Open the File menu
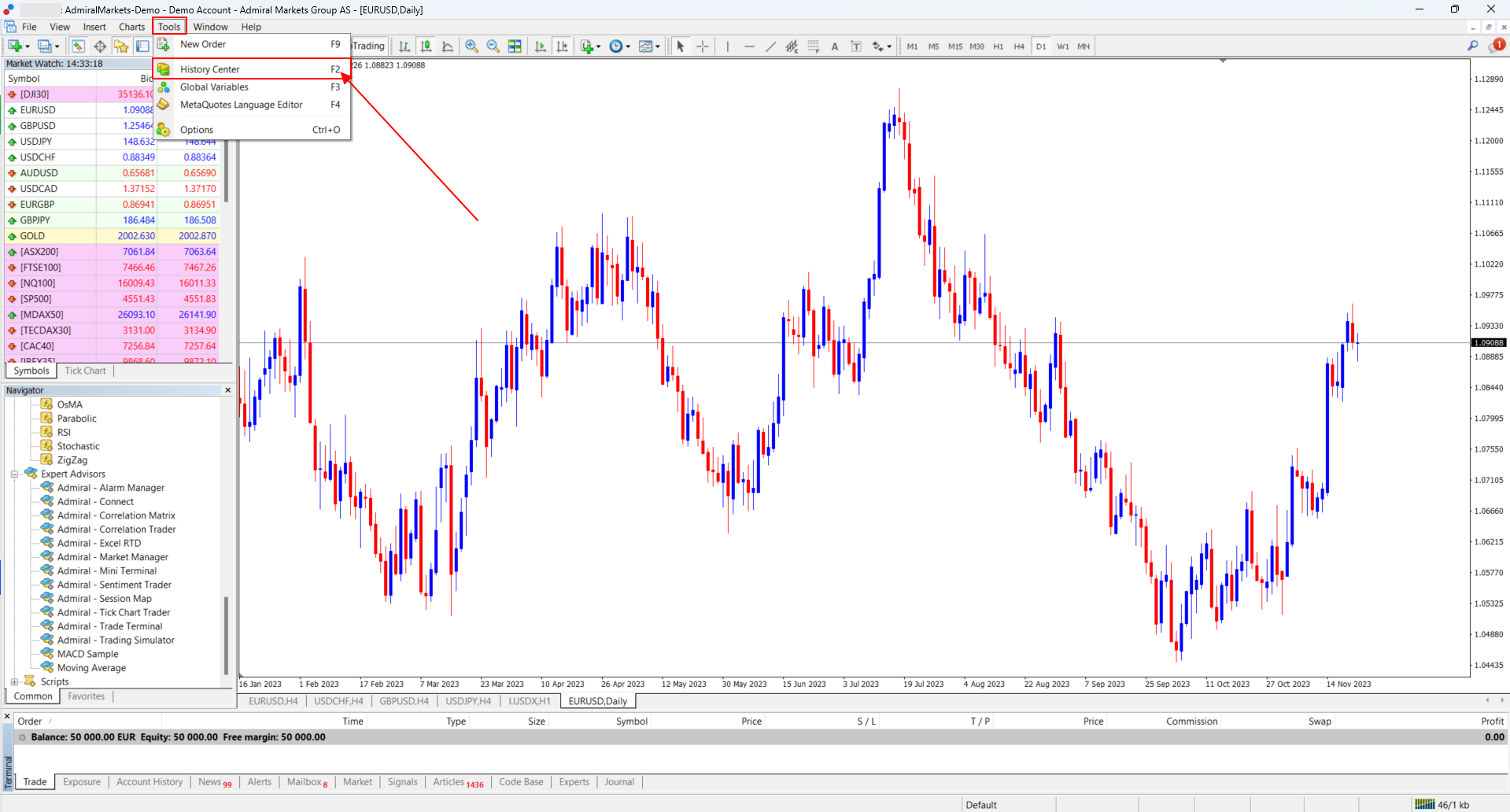This screenshot has height=812, width=1510. point(29,27)
